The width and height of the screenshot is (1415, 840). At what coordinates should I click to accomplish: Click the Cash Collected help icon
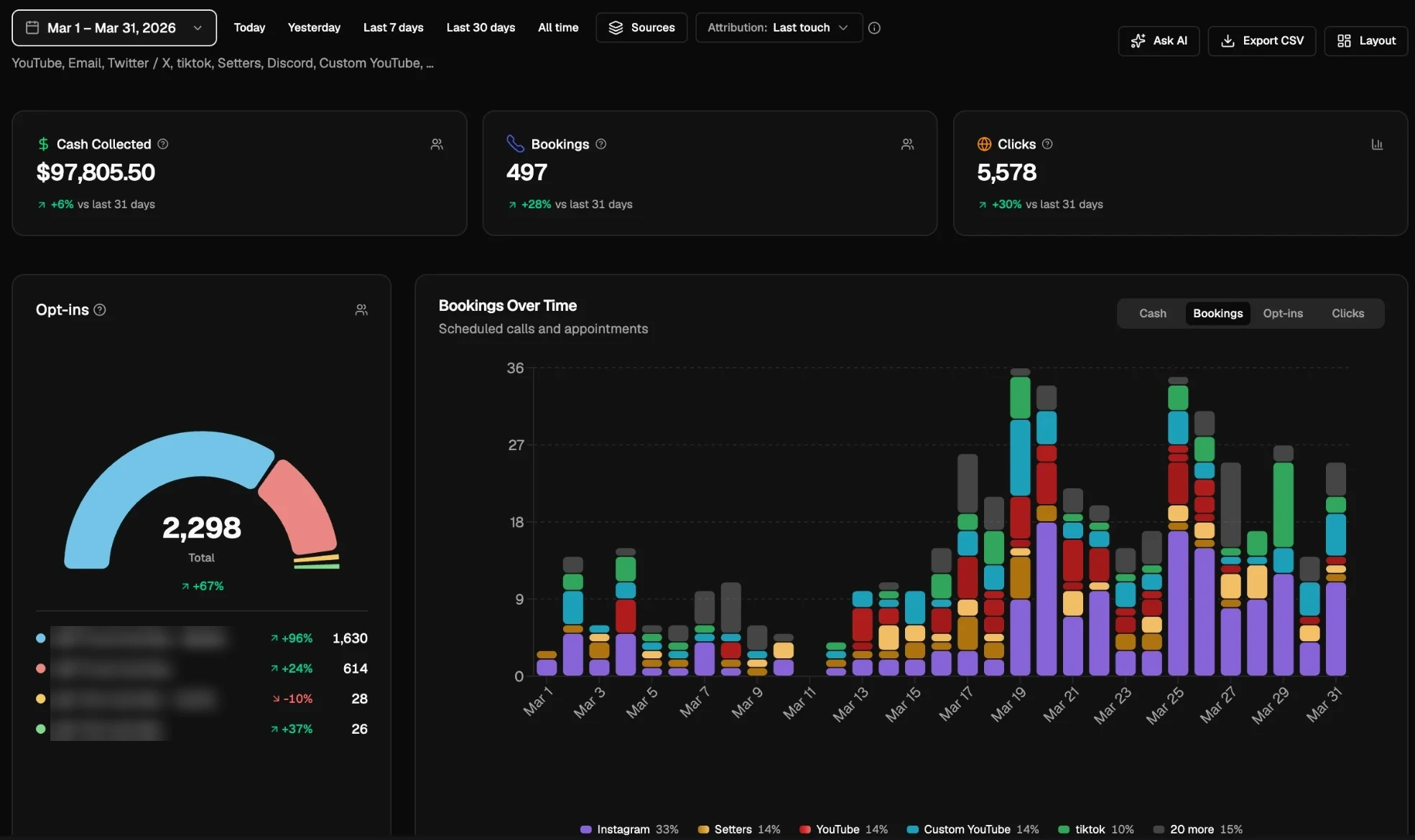(163, 144)
